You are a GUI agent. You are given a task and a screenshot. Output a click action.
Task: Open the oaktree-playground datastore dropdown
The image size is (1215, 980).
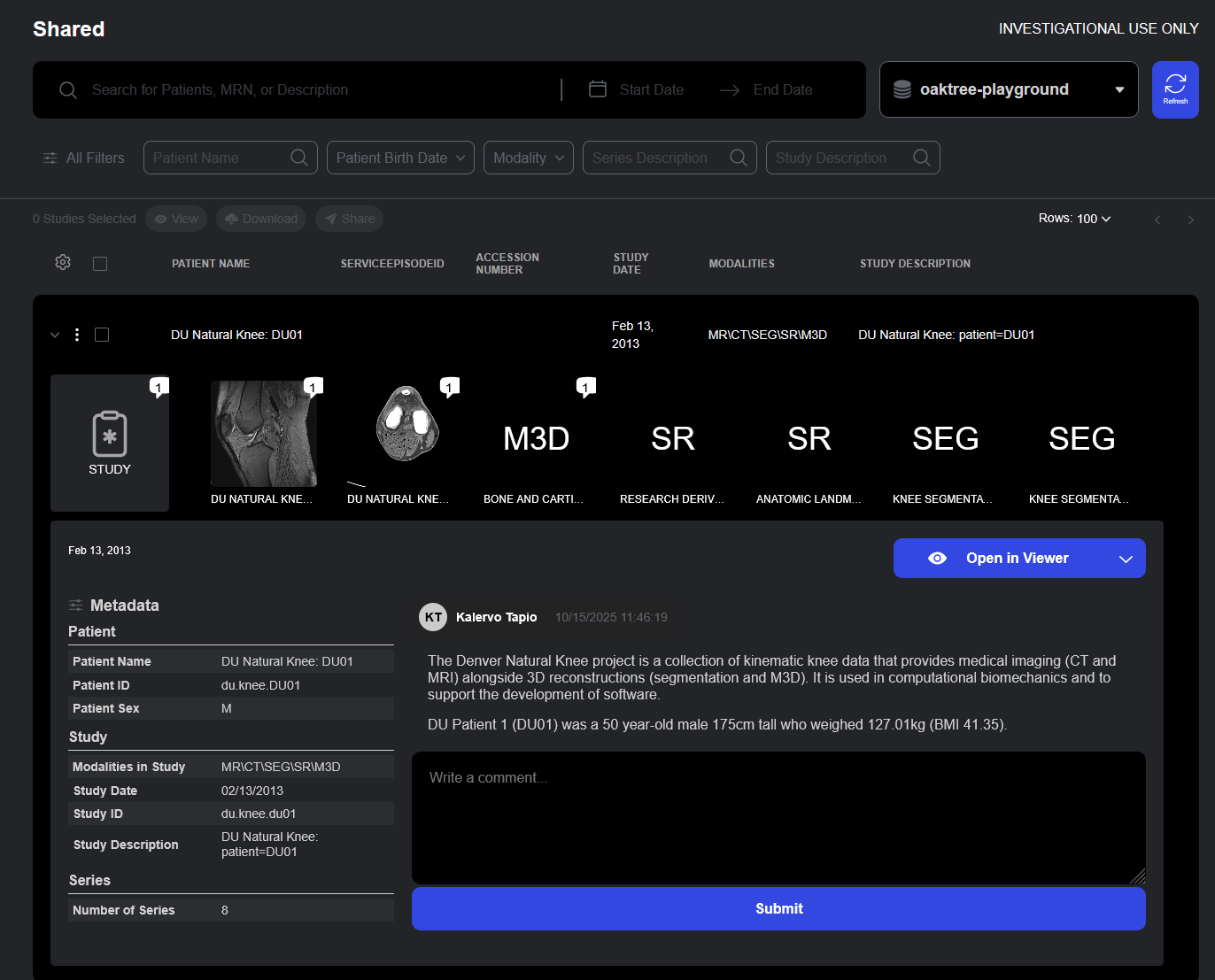coord(1008,89)
